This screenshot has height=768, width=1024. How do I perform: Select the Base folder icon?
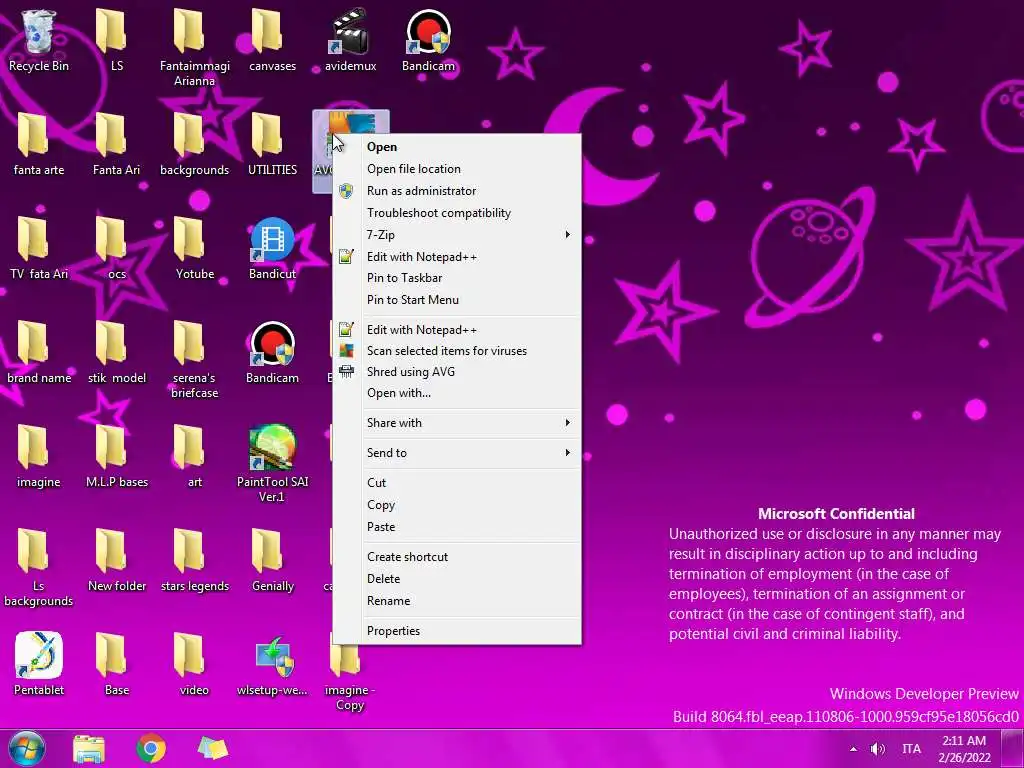click(x=116, y=664)
